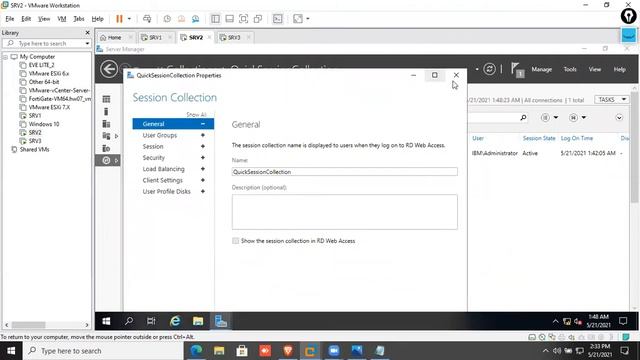Open the library search dropdown arrow
640x360 pixels.
87,43
